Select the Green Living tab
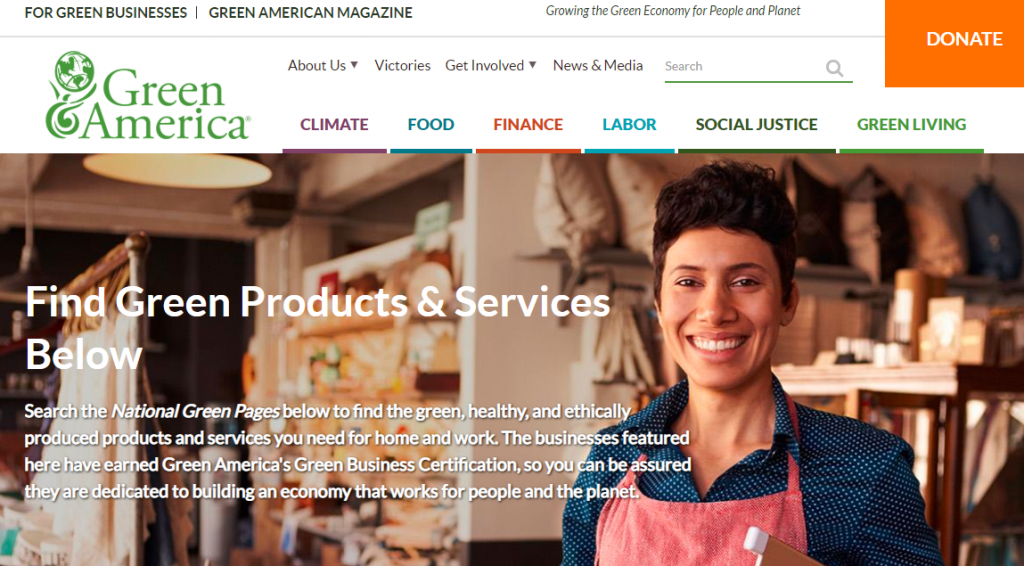 coord(911,125)
